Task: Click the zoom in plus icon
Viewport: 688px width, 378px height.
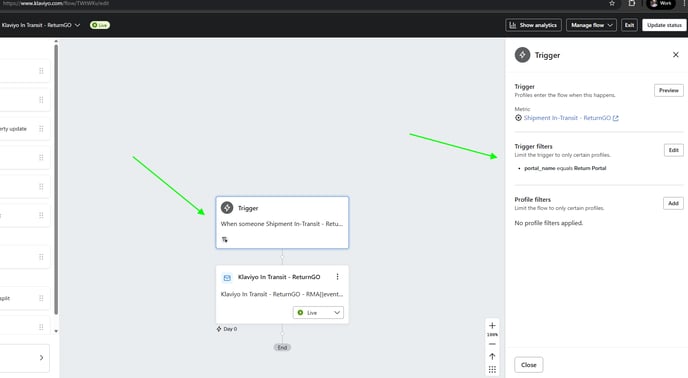Action: tap(492, 325)
